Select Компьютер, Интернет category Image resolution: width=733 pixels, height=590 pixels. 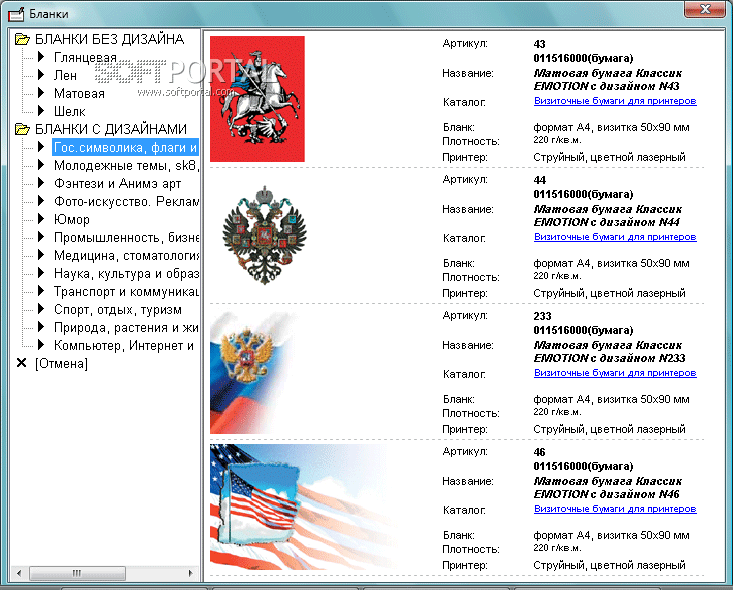click(x=124, y=345)
